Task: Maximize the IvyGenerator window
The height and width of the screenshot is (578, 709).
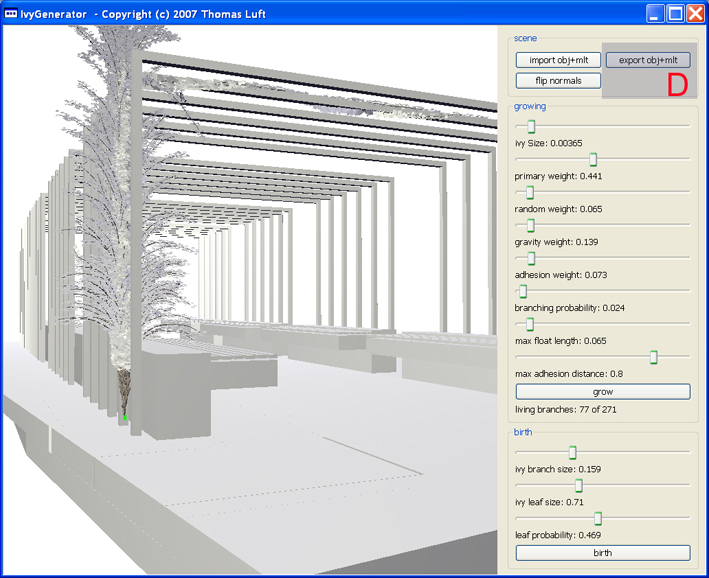Action: (x=675, y=13)
